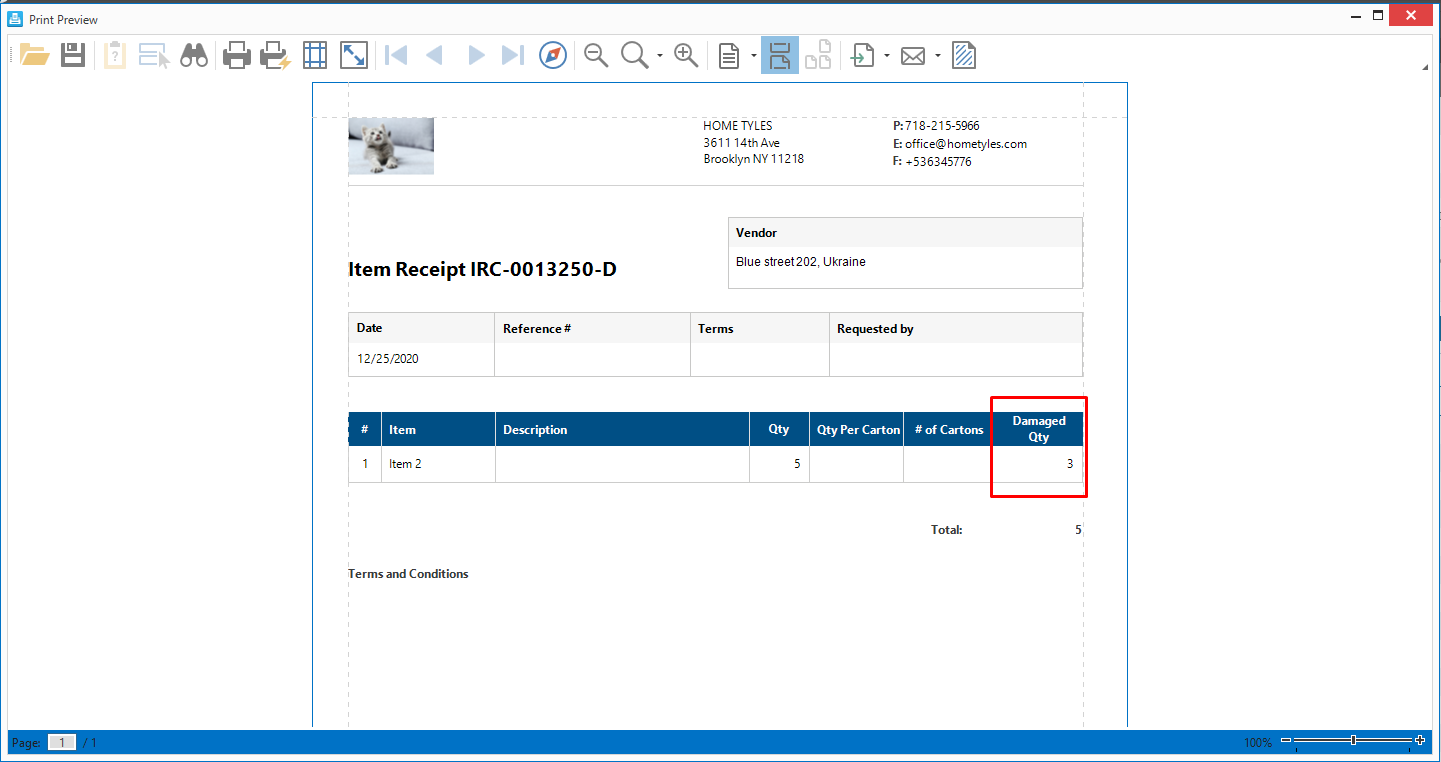This screenshot has height=762, width=1441.
Task: Click the "HOME TYLES" company name
Action: [x=738, y=126]
